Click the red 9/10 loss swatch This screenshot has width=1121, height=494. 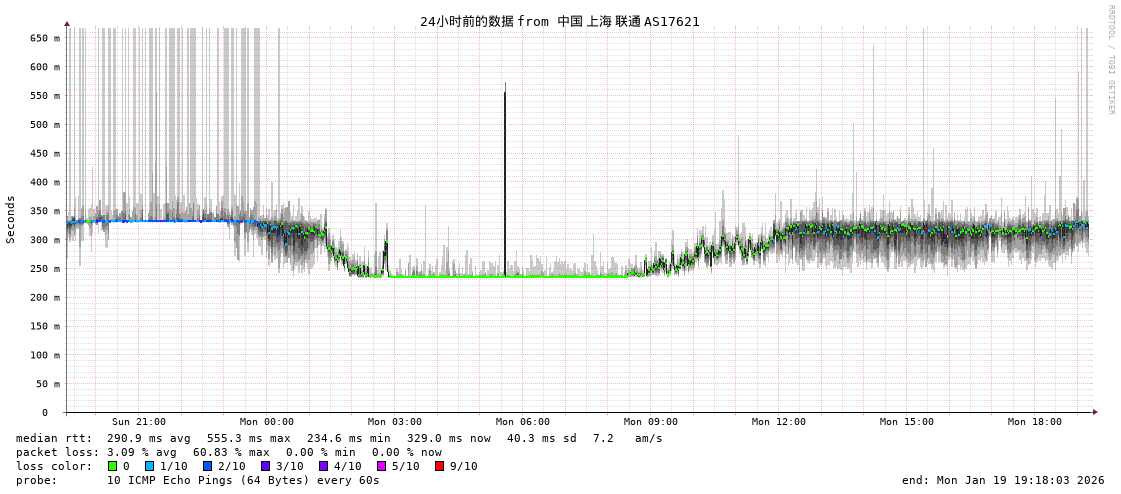[439, 466]
